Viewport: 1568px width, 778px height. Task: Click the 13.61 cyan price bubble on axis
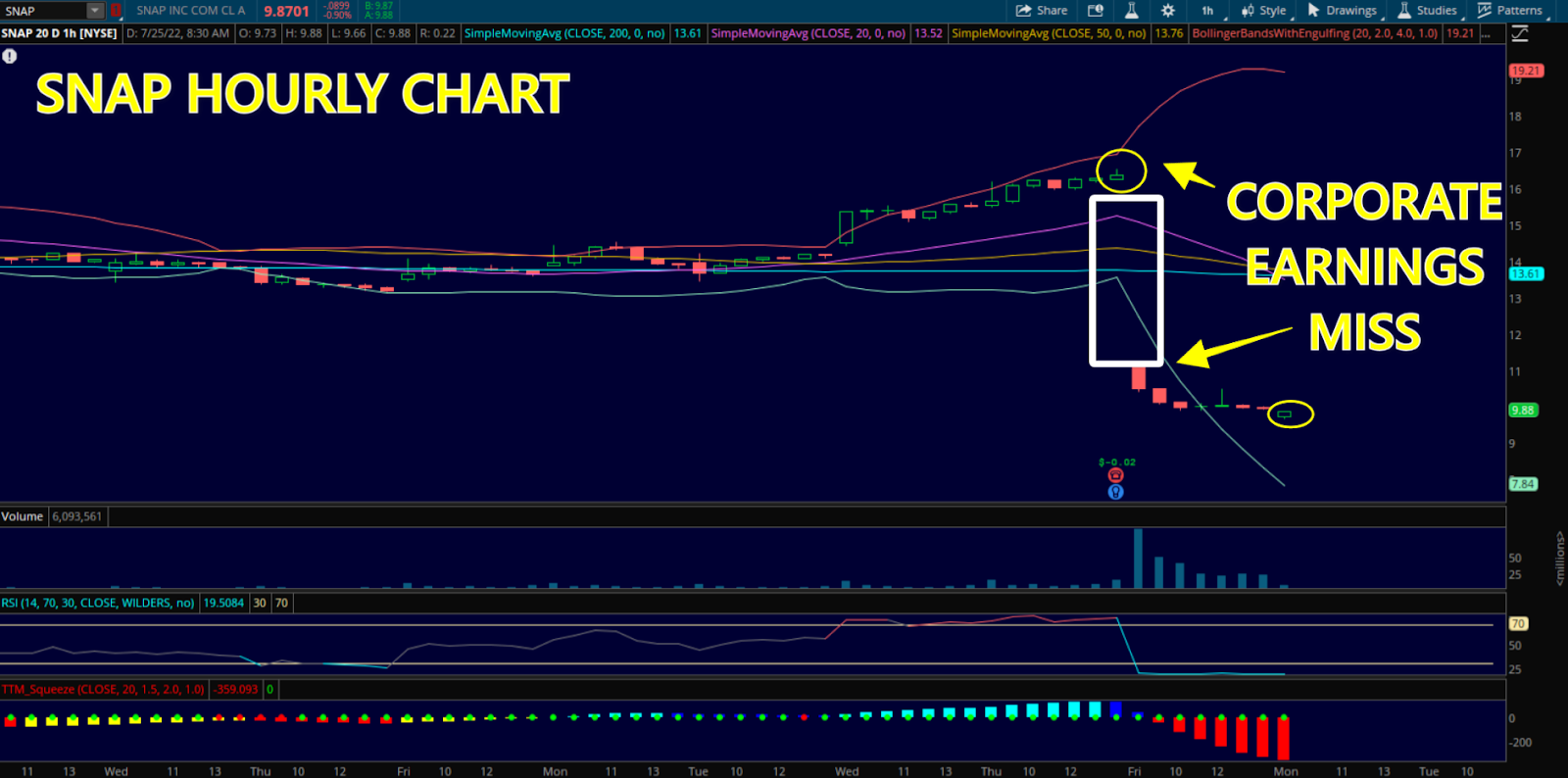click(1526, 273)
